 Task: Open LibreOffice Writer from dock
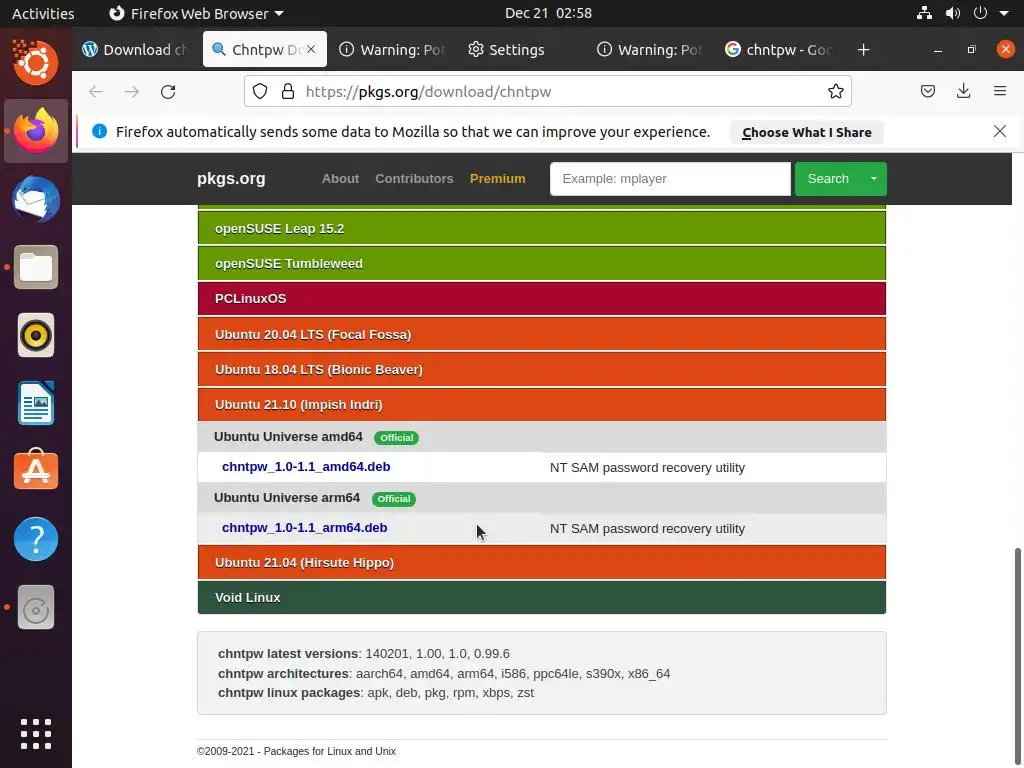pyautogui.click(x=36, y=404)
